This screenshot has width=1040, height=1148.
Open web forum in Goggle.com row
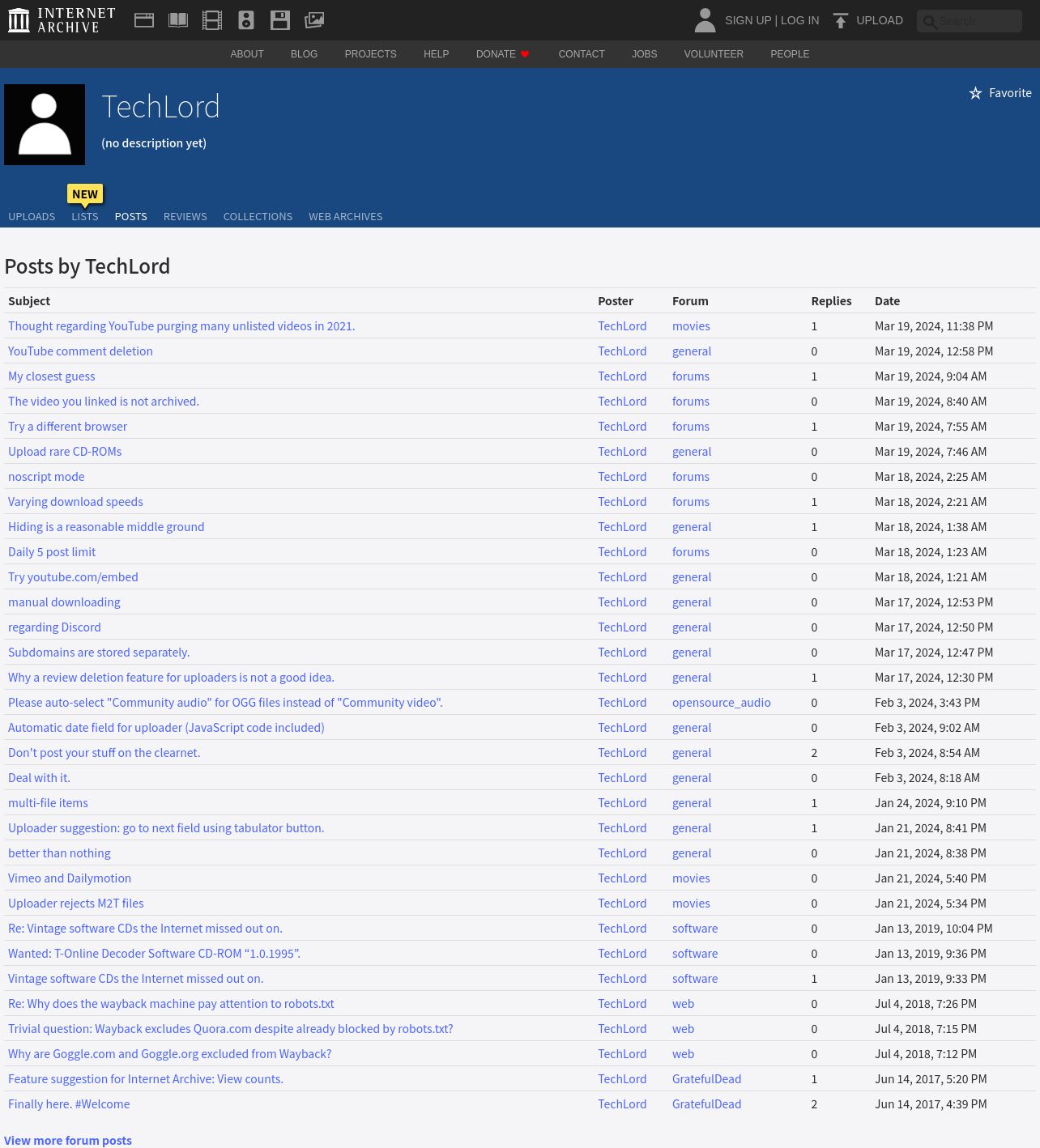pyautogui.click(x=683, y=1054)
